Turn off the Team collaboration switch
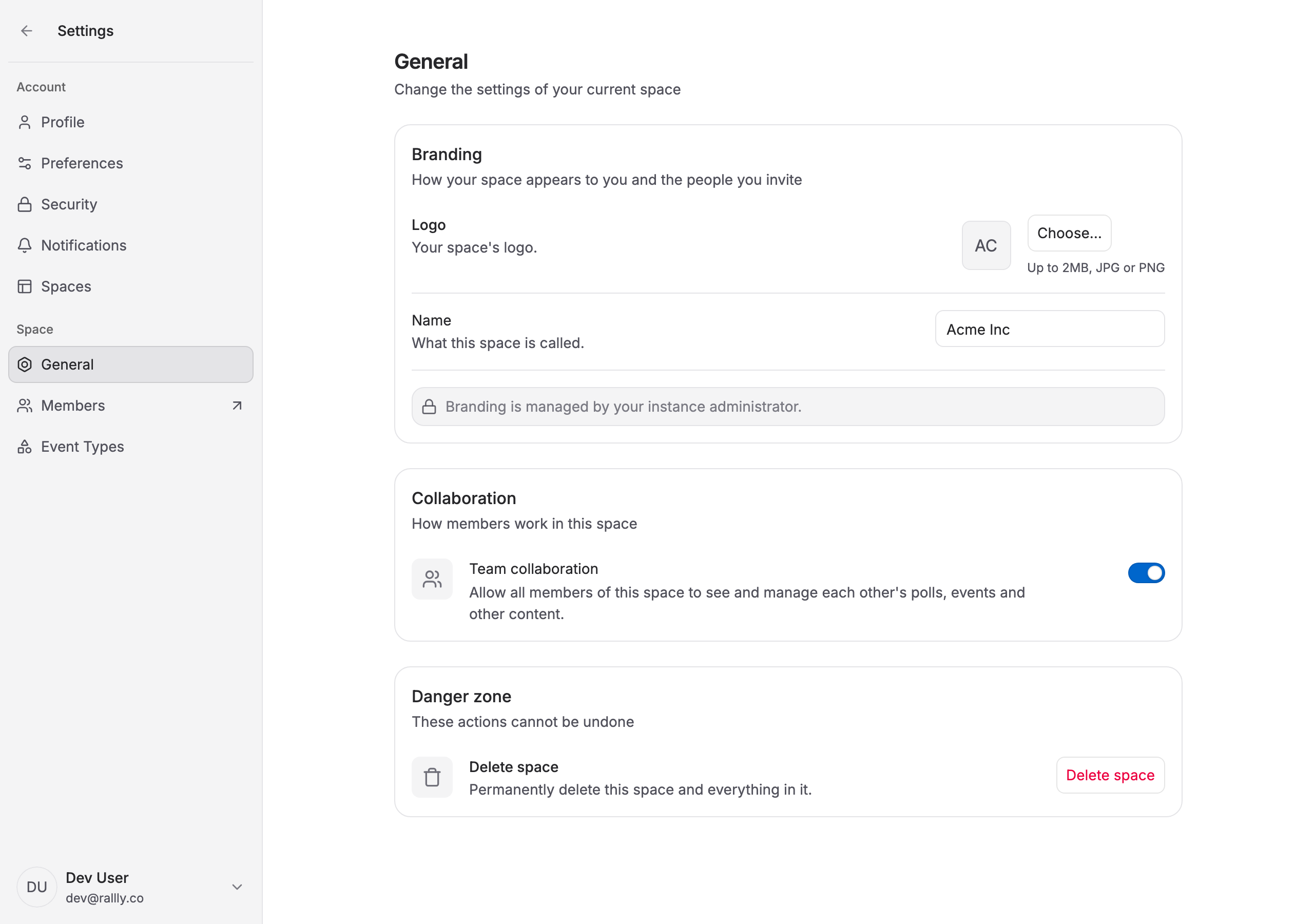 pyautogui.click(x=1146, y=572)
